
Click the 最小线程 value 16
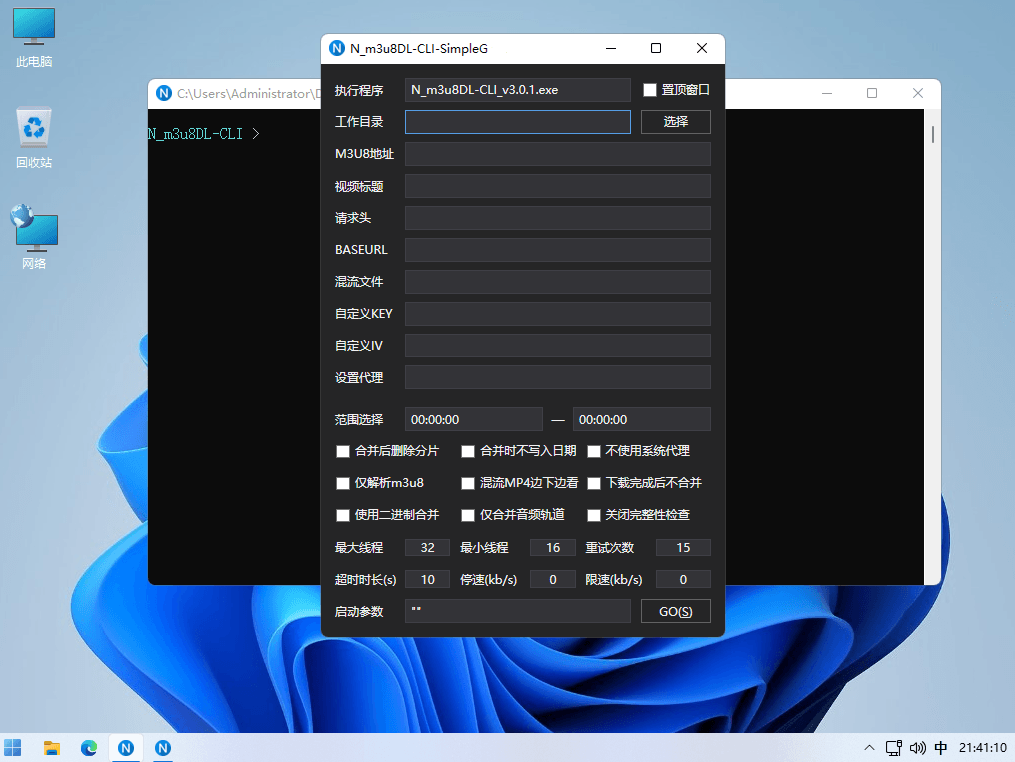pos(553,548)
